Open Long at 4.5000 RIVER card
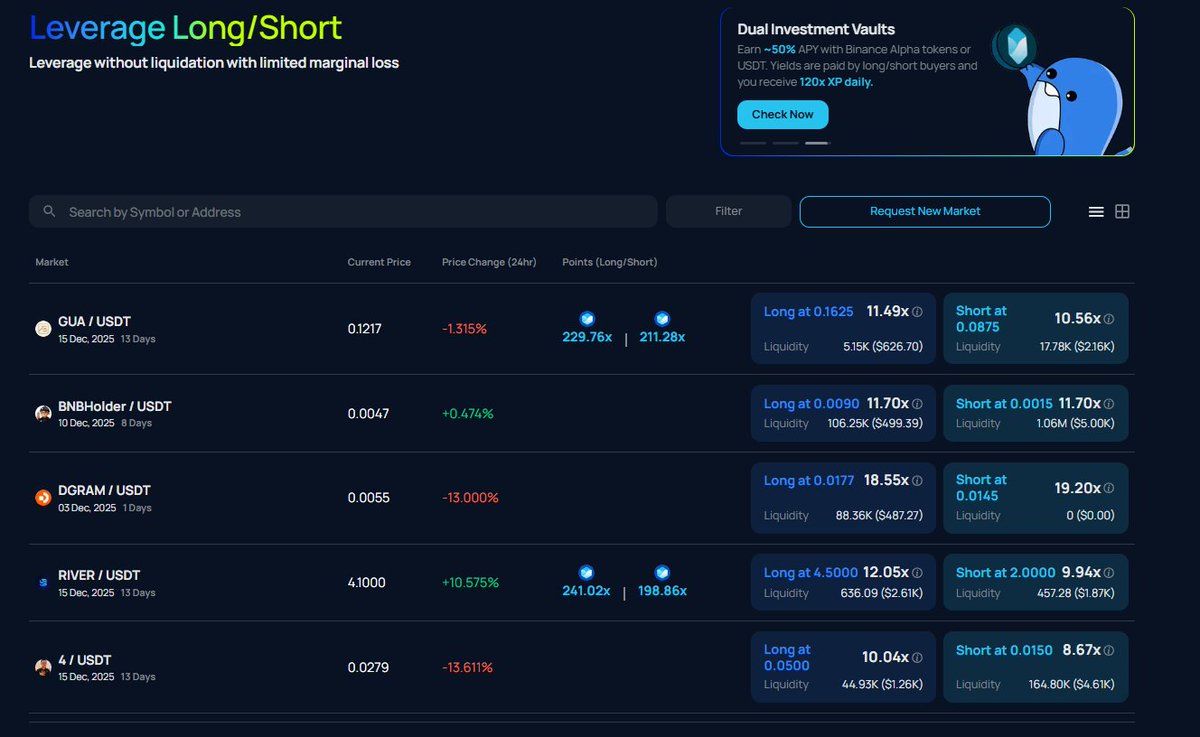1200x737 pixels. [843, 582]
